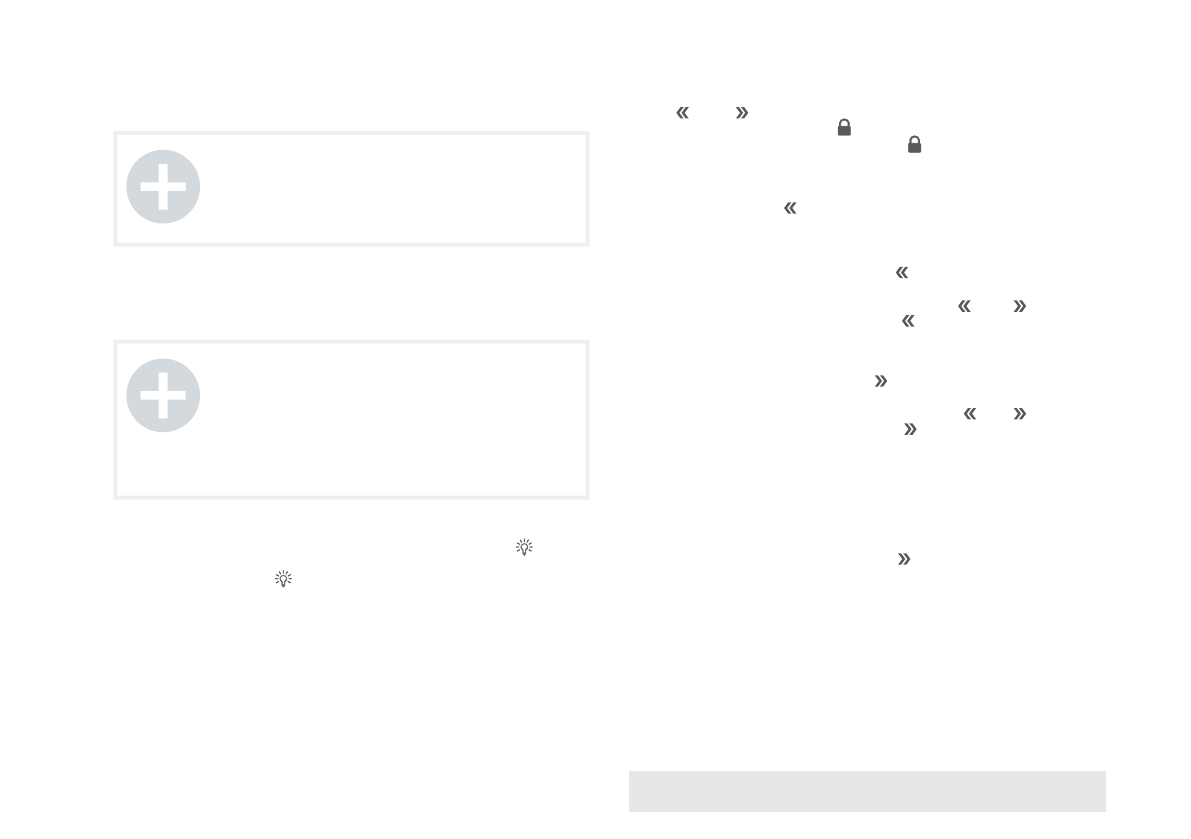Click right double chevron just beneath third chevron pair
This screenshot has width=1191, height=839.
click(910, 429)
